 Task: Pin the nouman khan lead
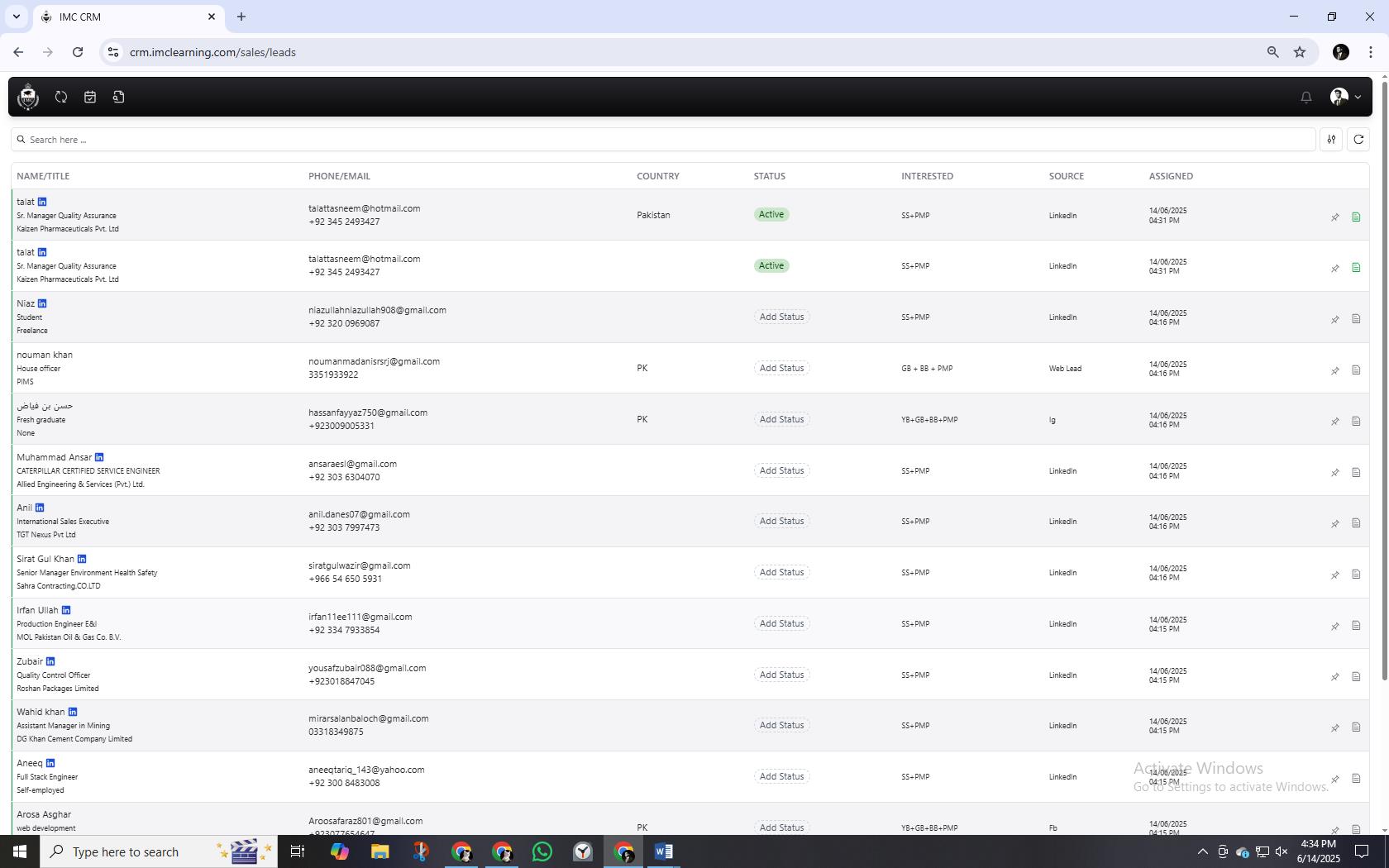click(1334, 370)
